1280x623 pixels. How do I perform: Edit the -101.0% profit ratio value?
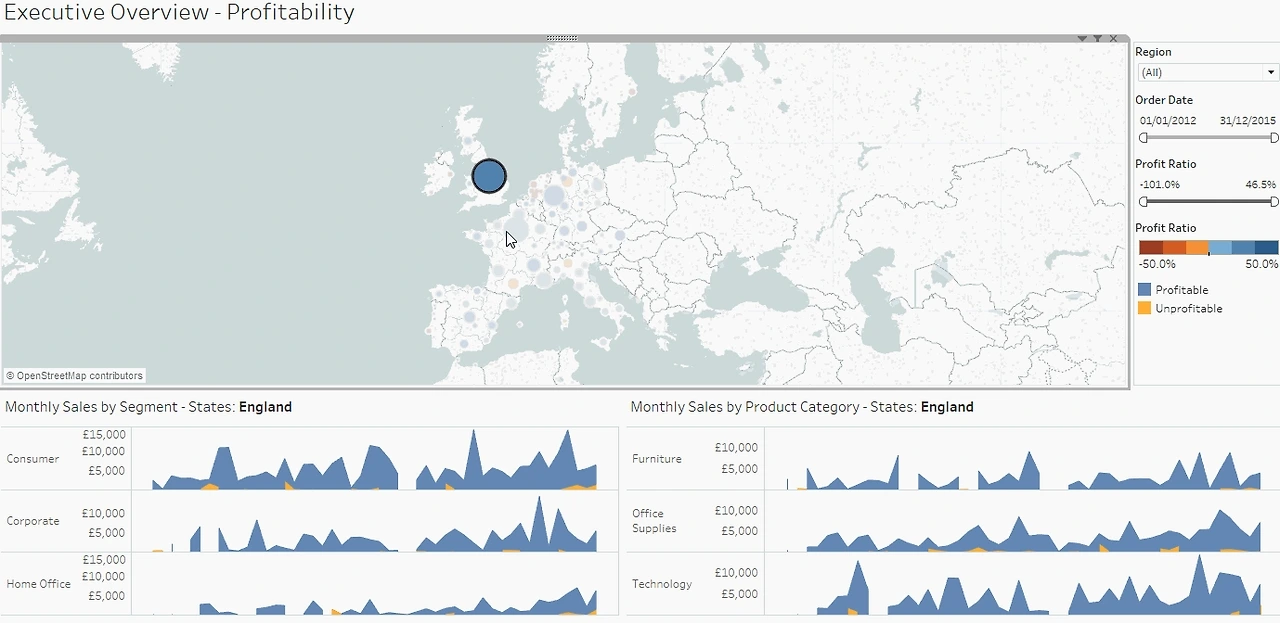pos(1160,184)
